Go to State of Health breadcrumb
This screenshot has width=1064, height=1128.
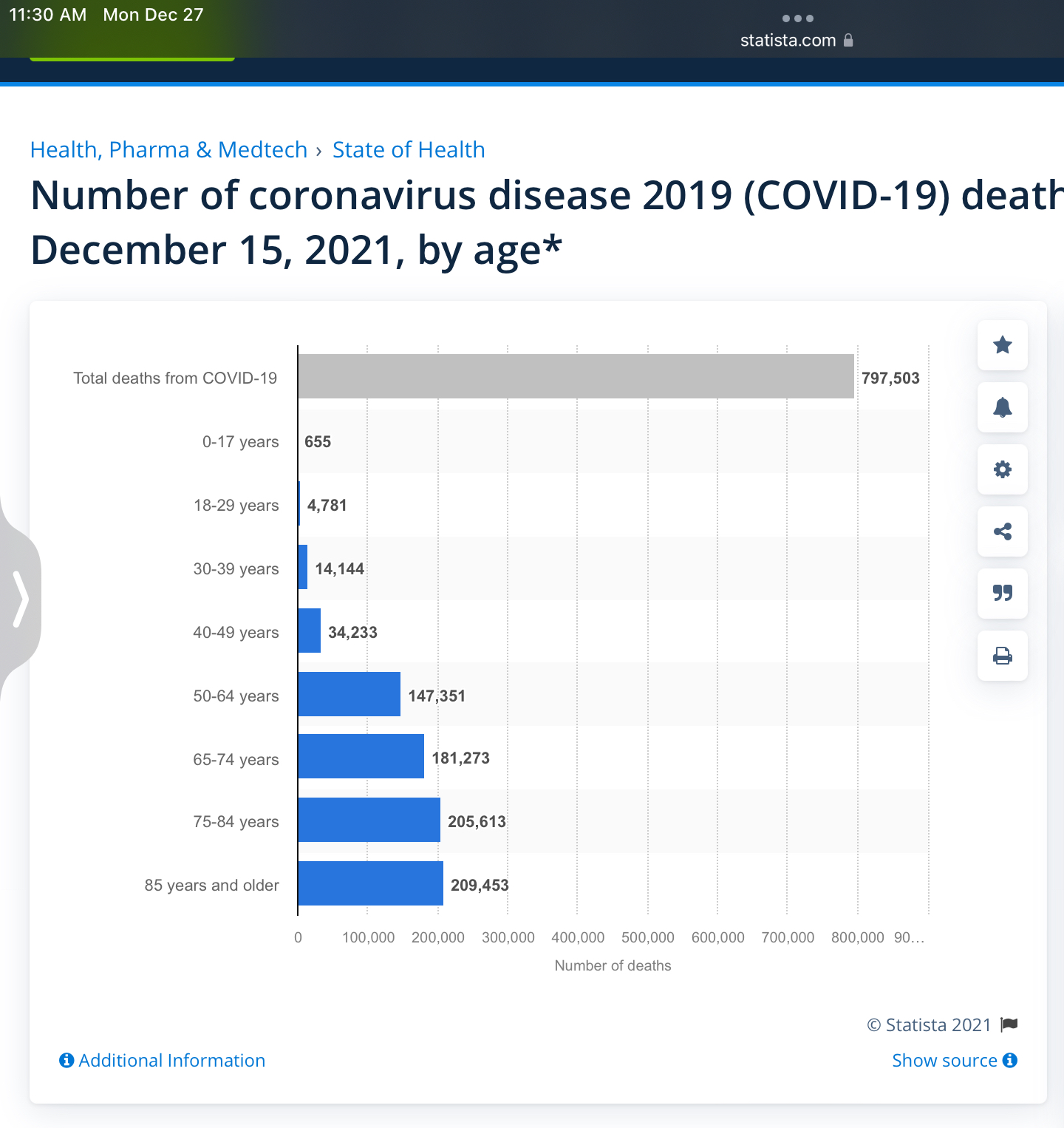tap(409, 150)
